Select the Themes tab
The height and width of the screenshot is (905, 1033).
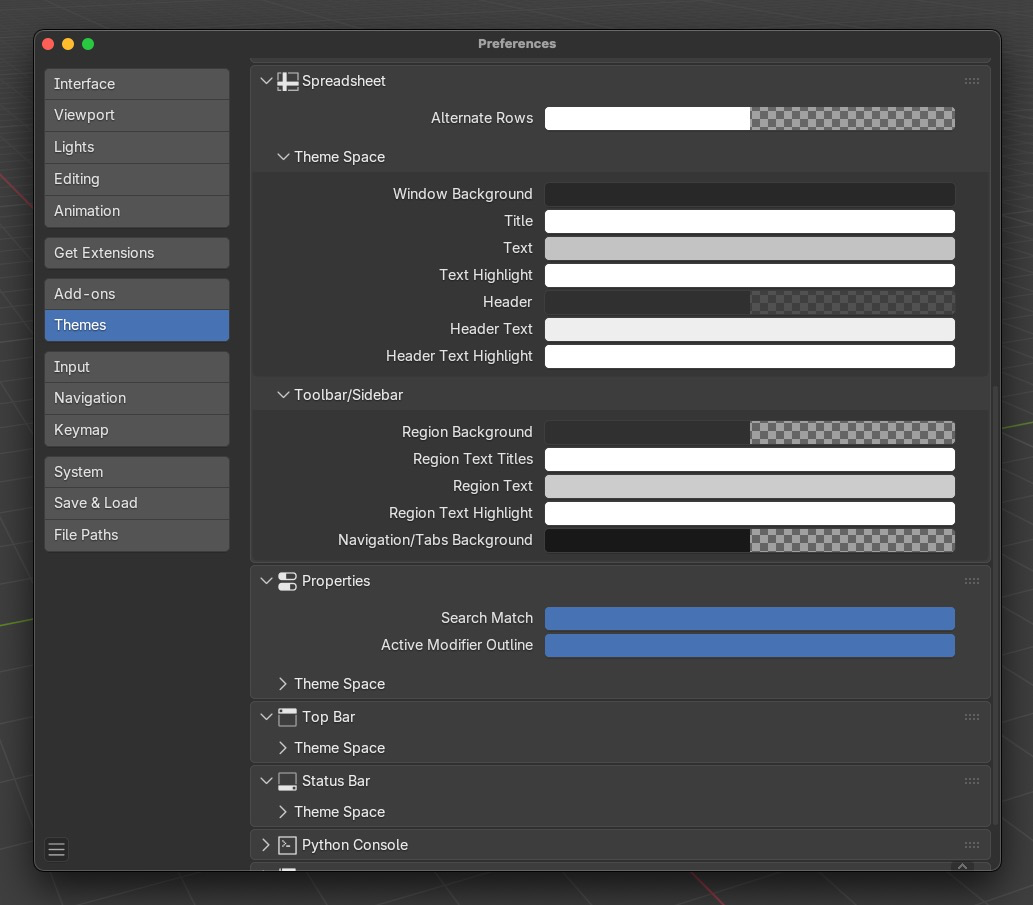[137, 325]
